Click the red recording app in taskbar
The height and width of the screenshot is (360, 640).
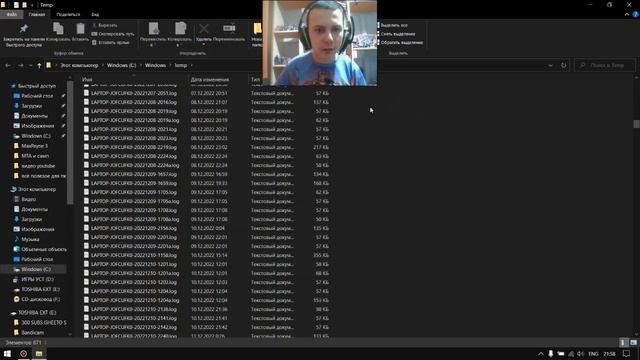(24, 353)
